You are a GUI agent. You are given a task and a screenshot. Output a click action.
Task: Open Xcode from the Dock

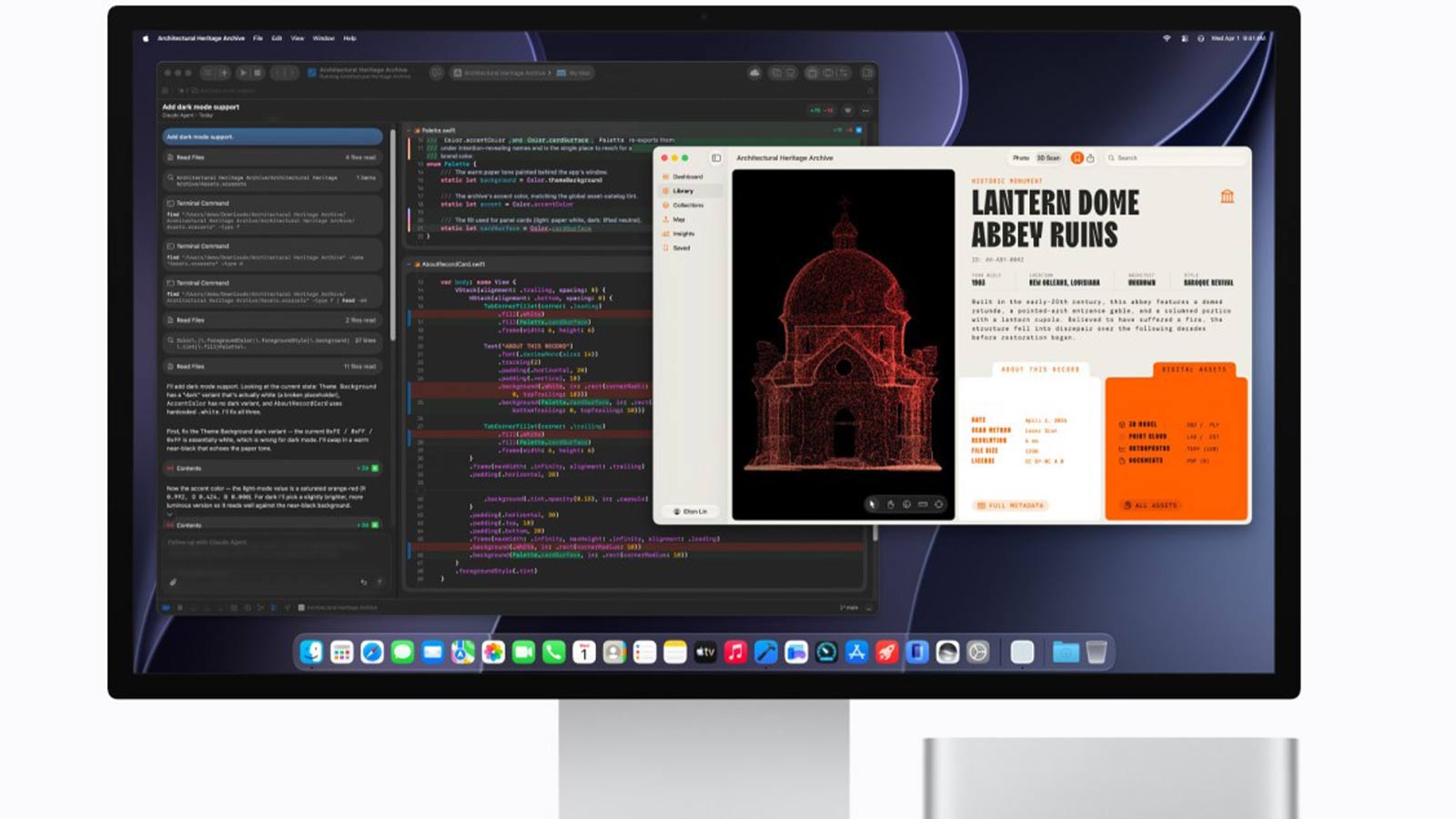click(766, 652)
